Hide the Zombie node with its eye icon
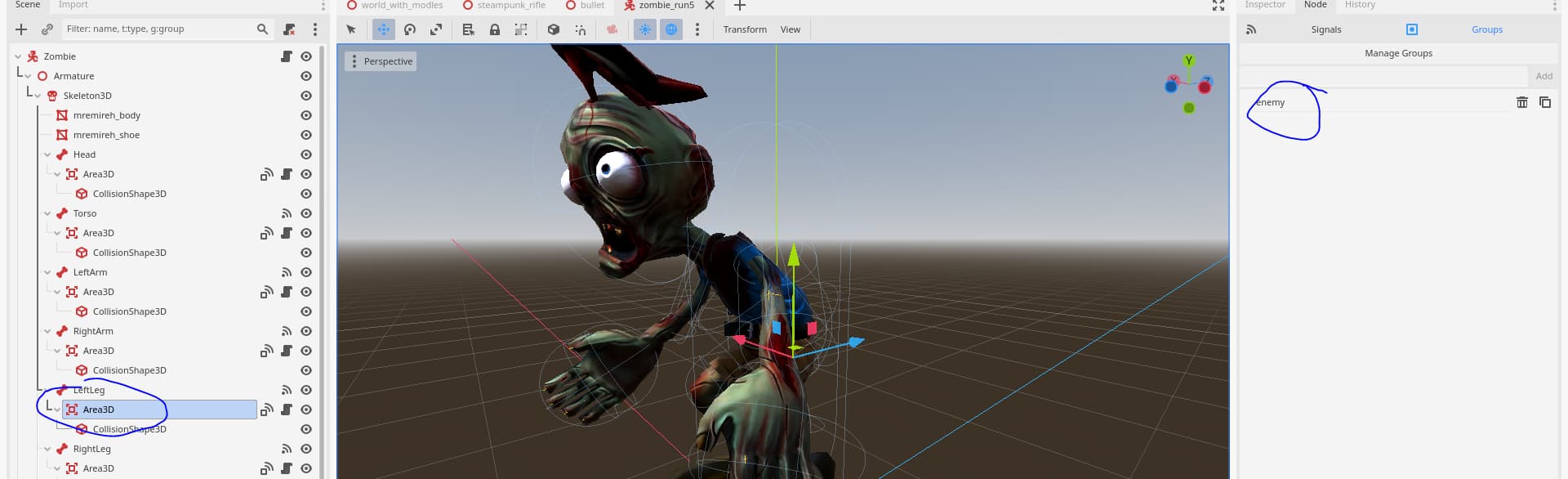The image size is (1568, 479). 306,56
